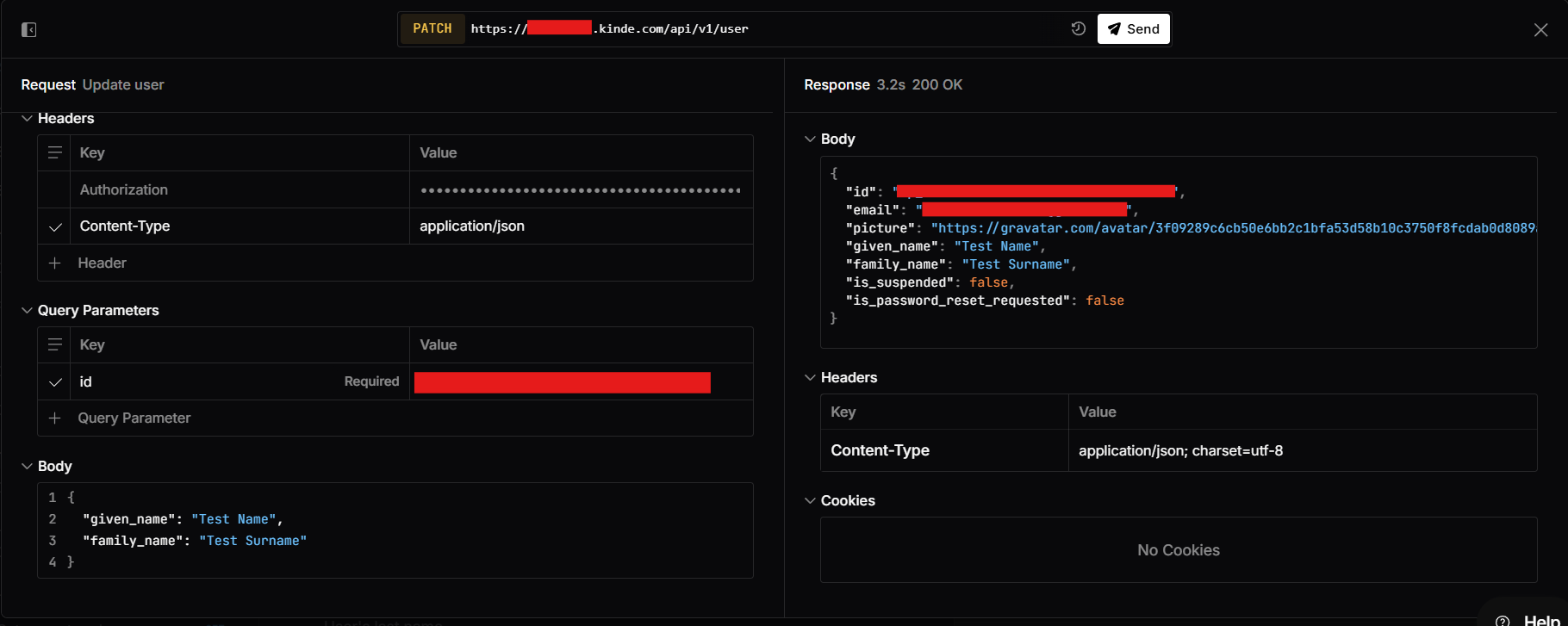Uncheck the Content-Type header checkbox

[55, 226]
